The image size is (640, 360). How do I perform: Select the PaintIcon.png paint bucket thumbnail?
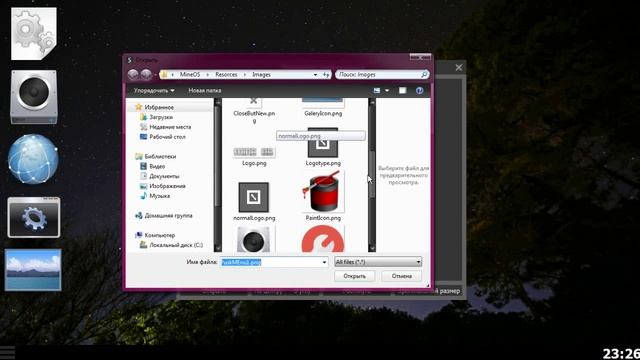coord(323,192)
